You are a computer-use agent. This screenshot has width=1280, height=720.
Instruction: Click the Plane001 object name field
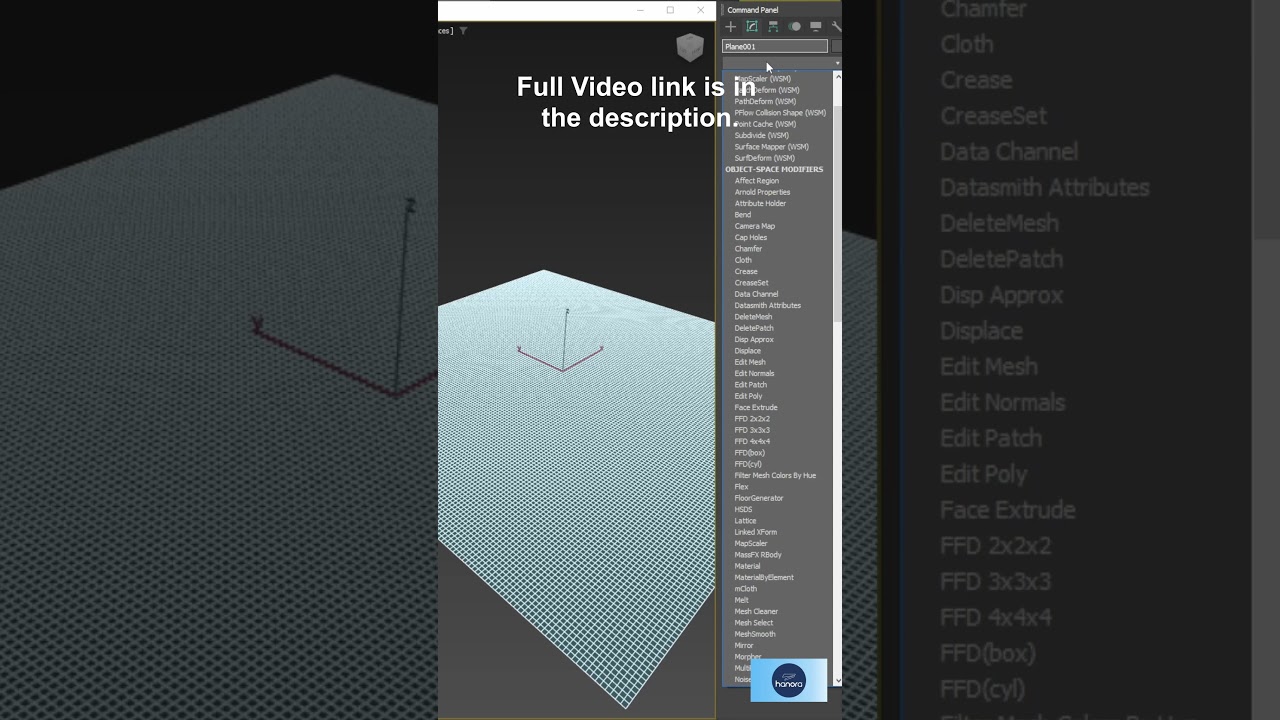[775, 46]
